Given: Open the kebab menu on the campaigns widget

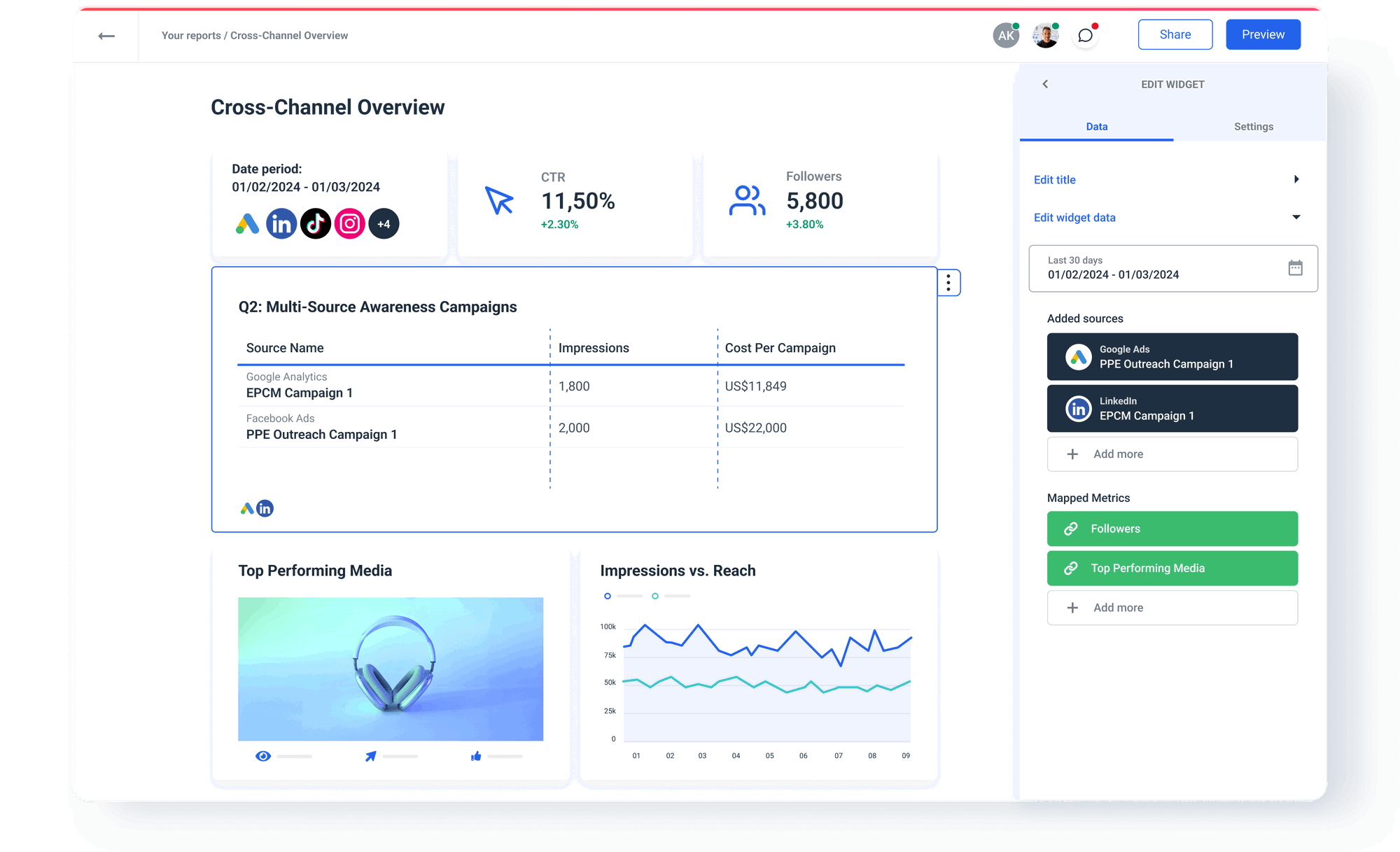Looking at the screenshot, I should [x=948, y=282].
